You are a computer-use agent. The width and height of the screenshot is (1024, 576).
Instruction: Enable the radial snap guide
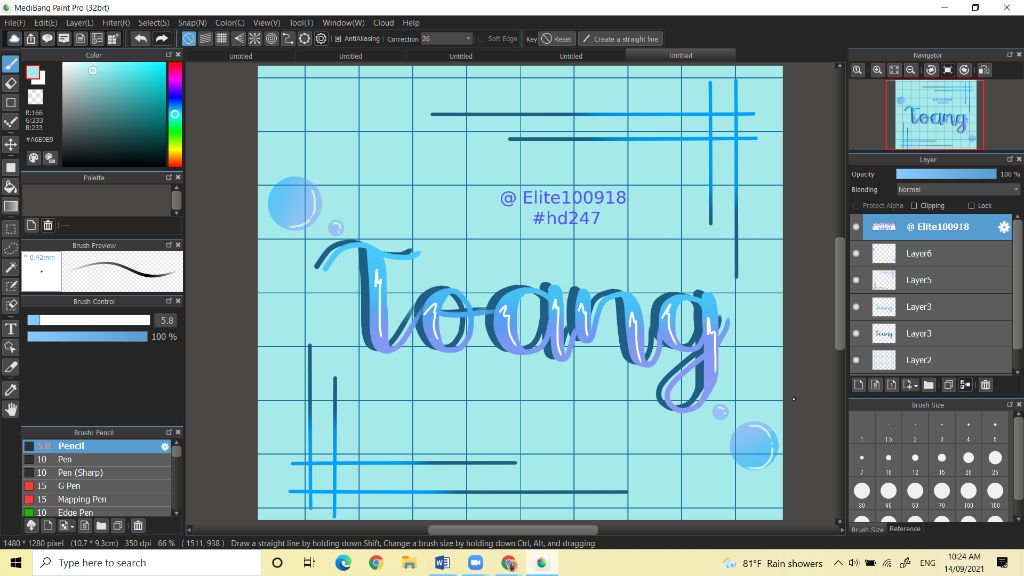(x=255, y=39)
